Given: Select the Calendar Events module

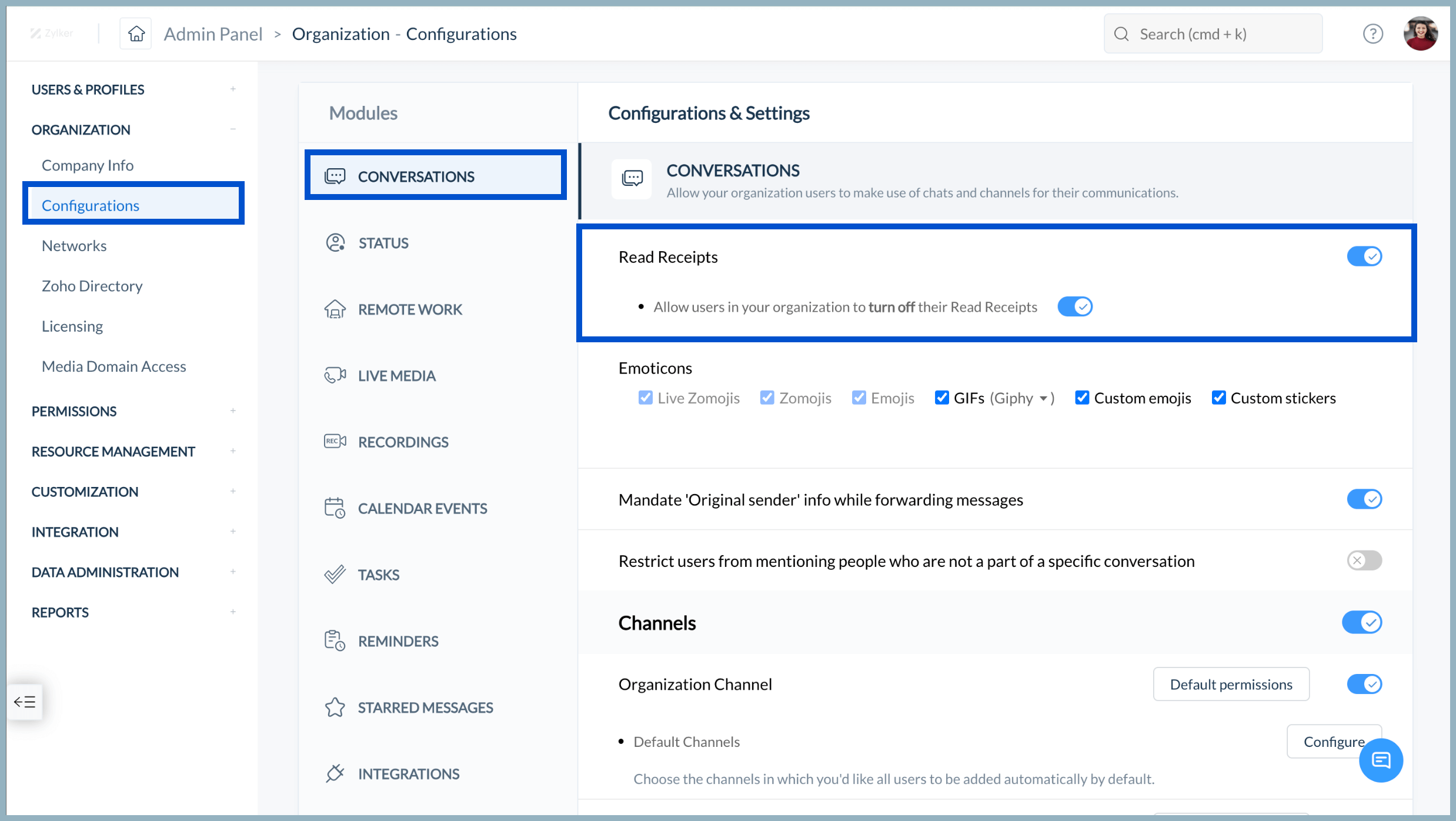Looking at the screenshot, I should (423, 508).
